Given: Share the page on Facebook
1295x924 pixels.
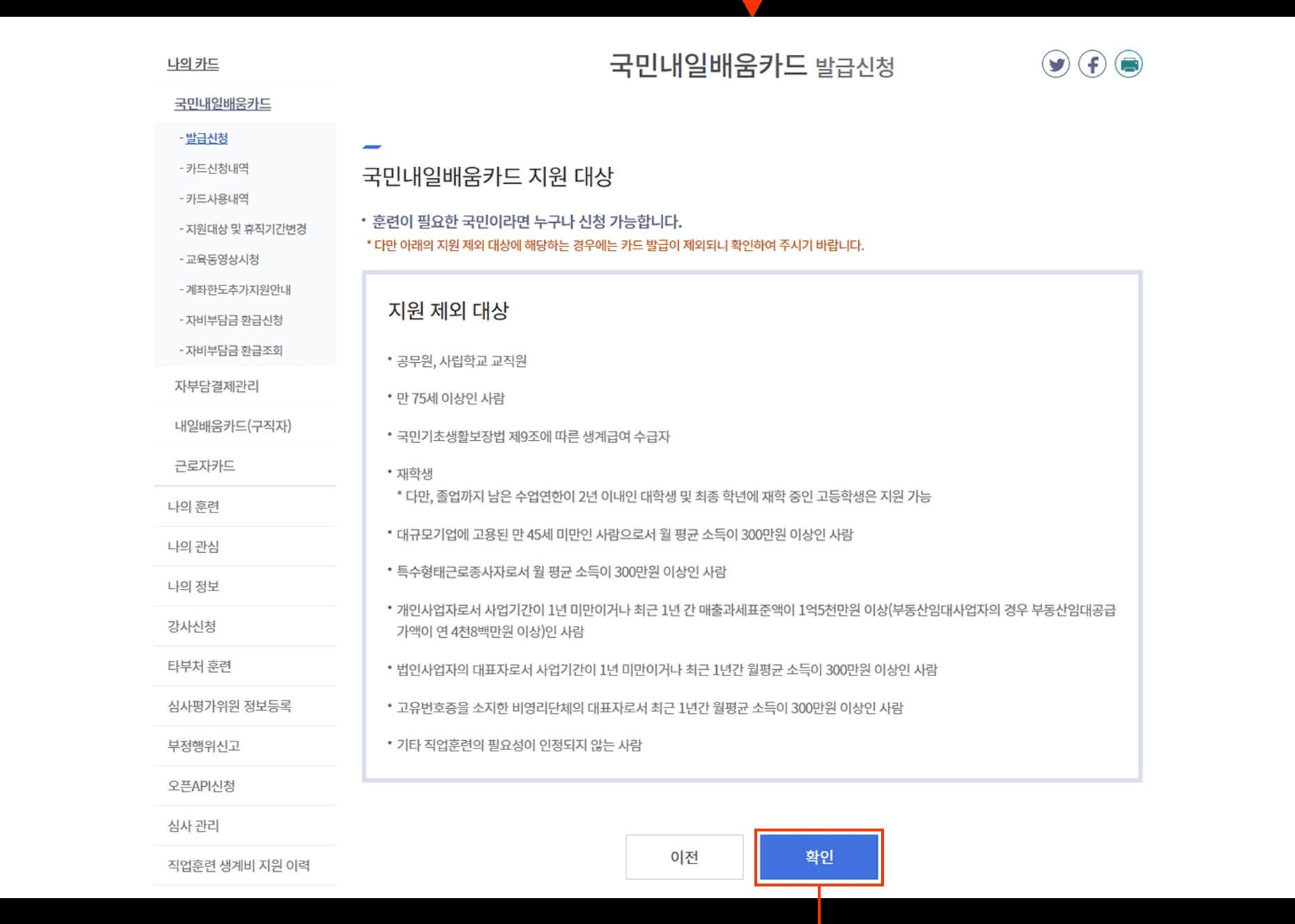Looking at the screenshot, I should [1092, 64].
